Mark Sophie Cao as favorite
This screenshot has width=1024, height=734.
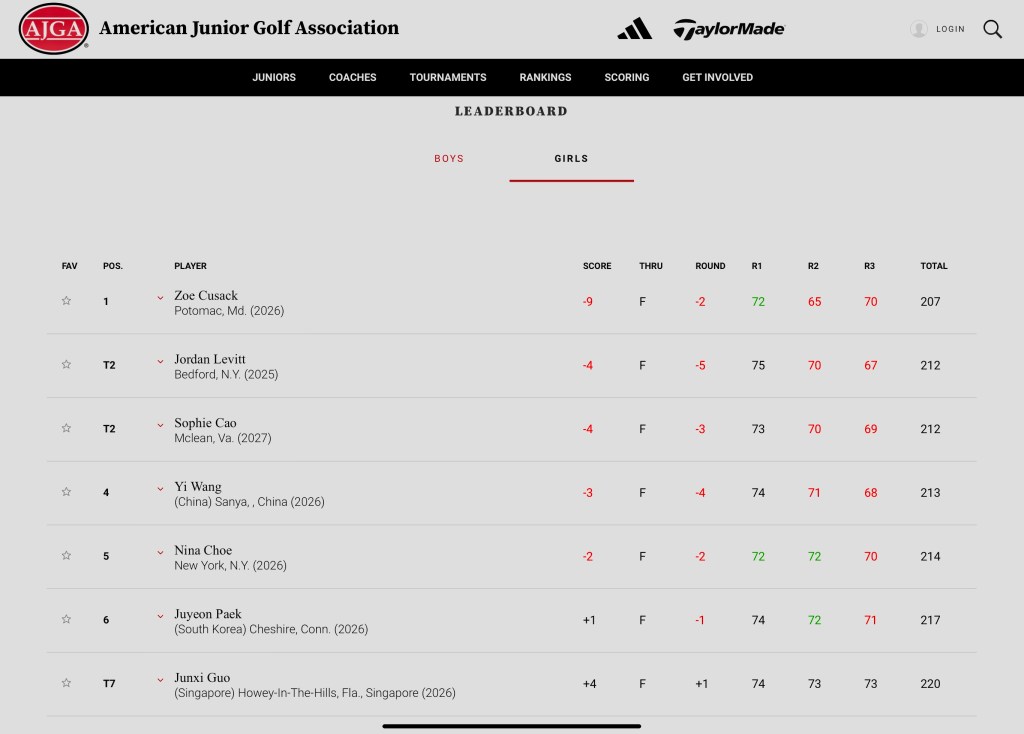coord(67,428)
